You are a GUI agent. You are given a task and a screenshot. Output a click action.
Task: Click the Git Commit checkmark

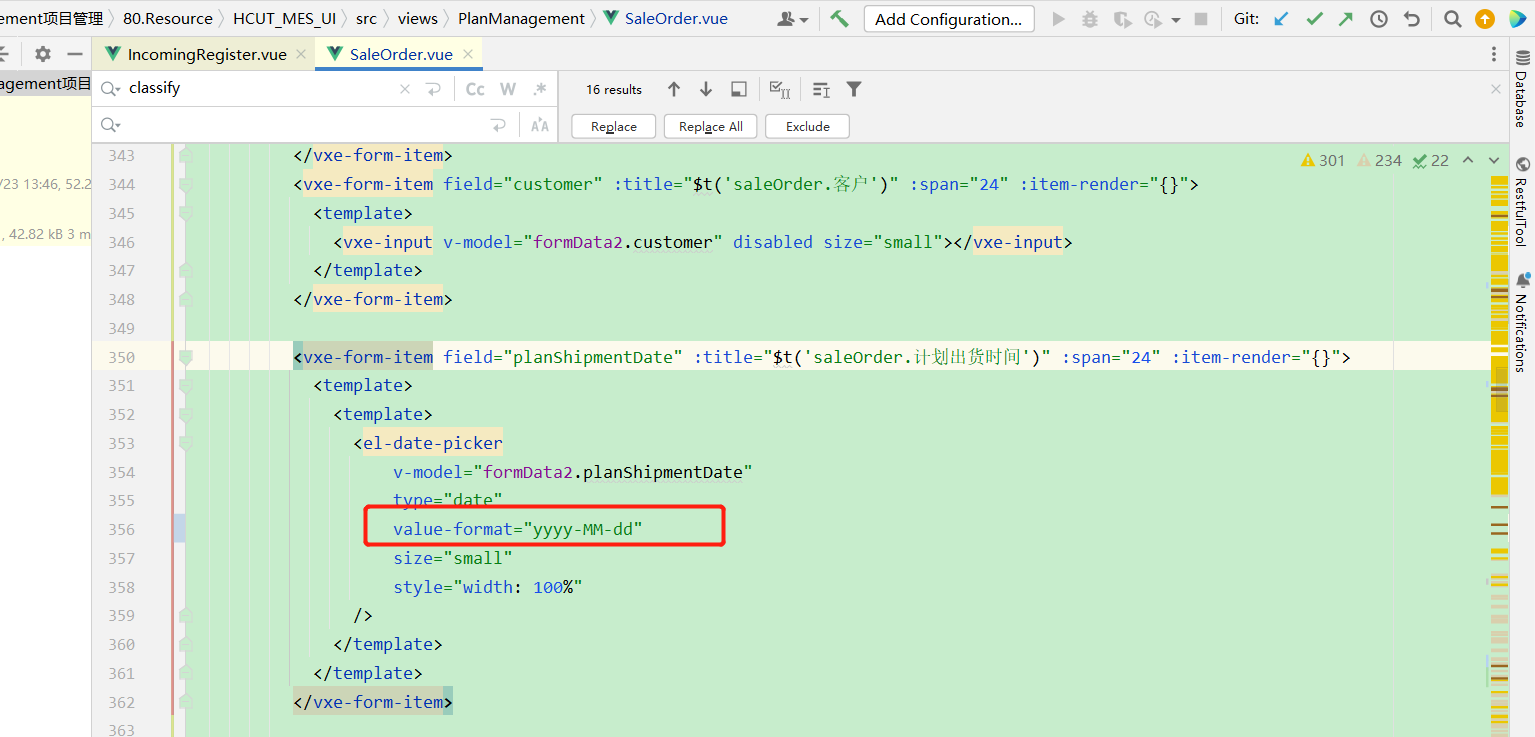[x=1314, y=19]
